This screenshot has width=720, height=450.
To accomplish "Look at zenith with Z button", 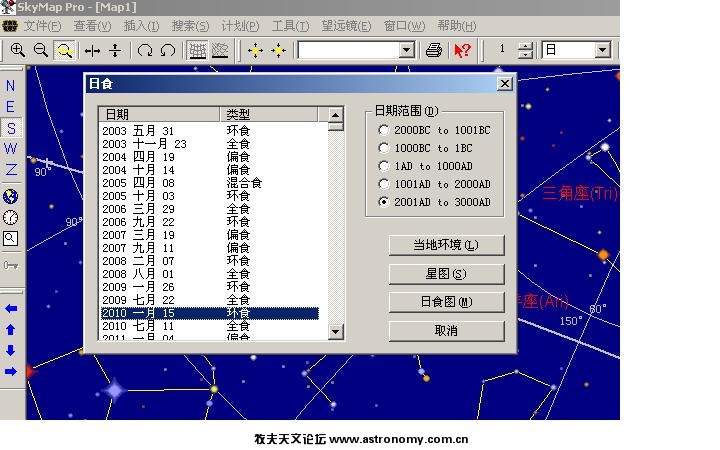I will point(10,169).
